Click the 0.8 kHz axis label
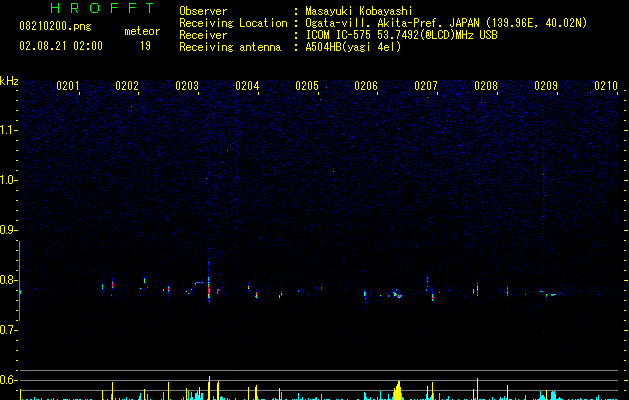 click(x=8, y=280)
